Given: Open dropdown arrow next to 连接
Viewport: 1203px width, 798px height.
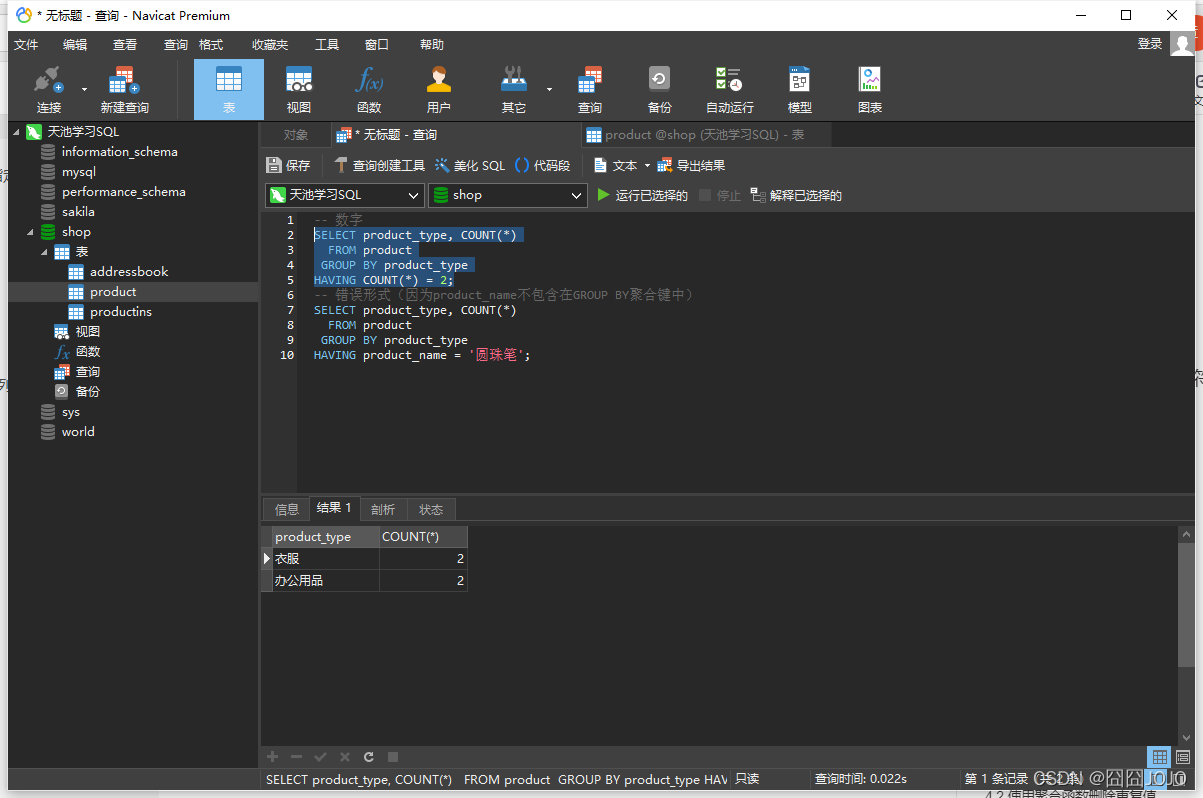Looking at the screenshot, I should (83, 90).
